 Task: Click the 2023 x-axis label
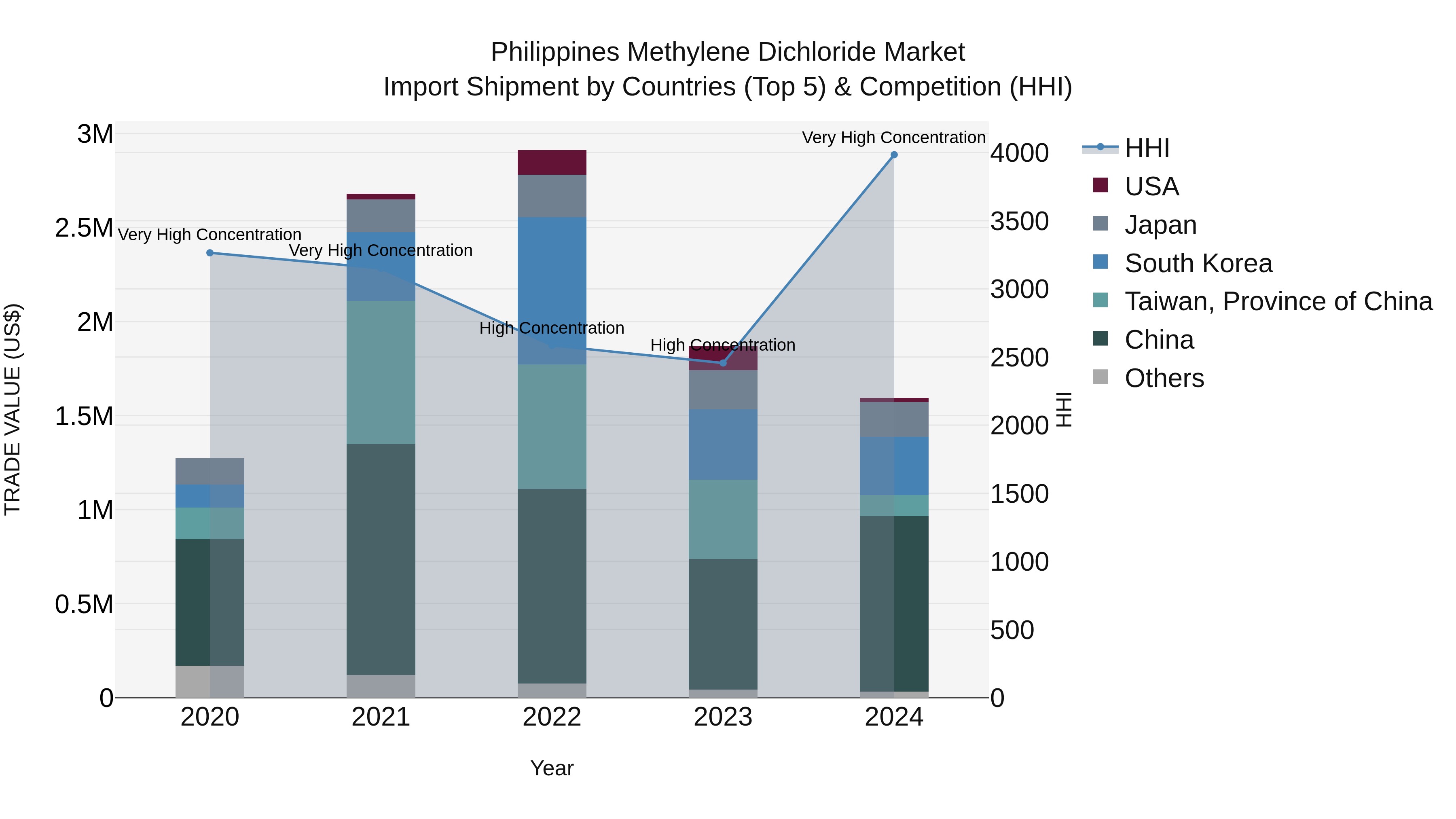[x=723, y=717]
